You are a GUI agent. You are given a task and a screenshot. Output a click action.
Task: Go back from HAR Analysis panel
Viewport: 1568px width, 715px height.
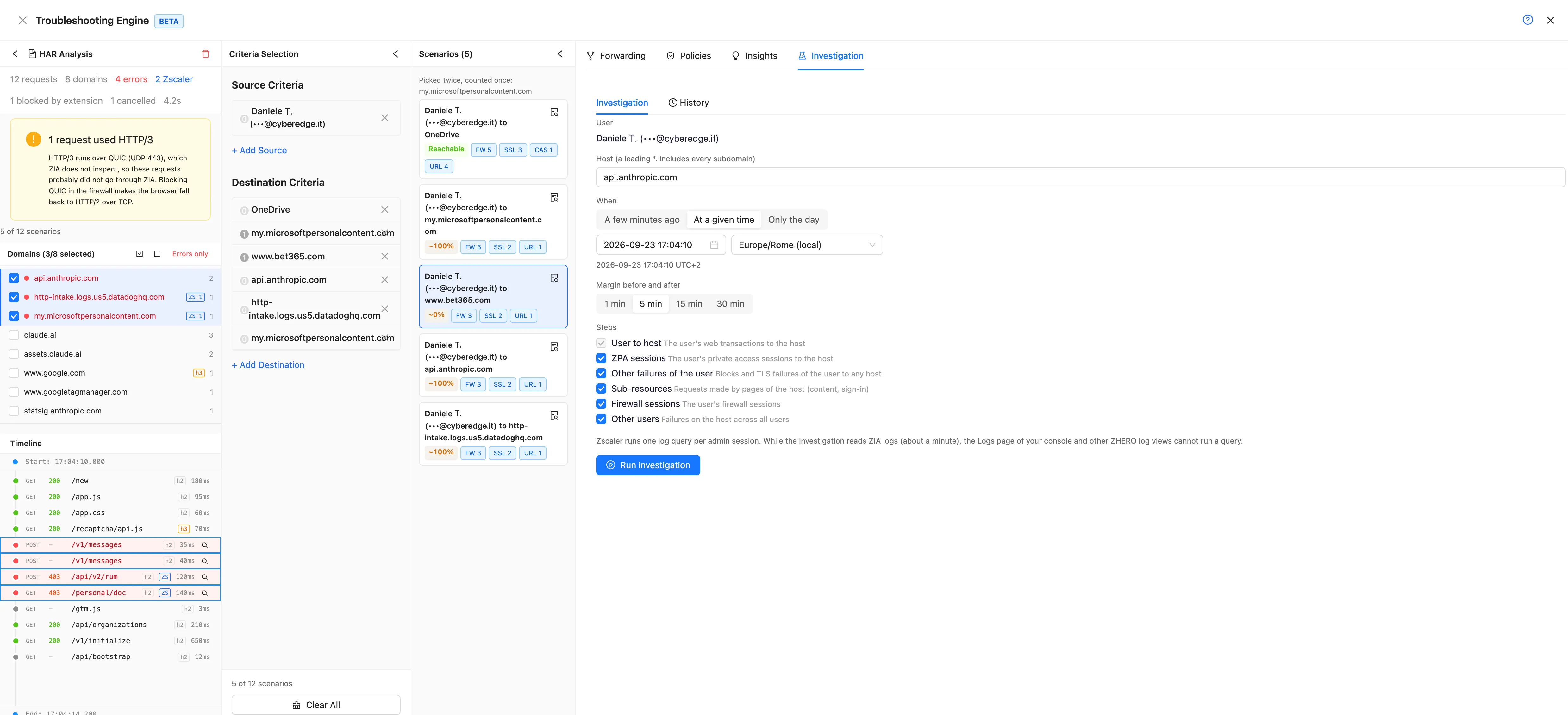(15, 54)
